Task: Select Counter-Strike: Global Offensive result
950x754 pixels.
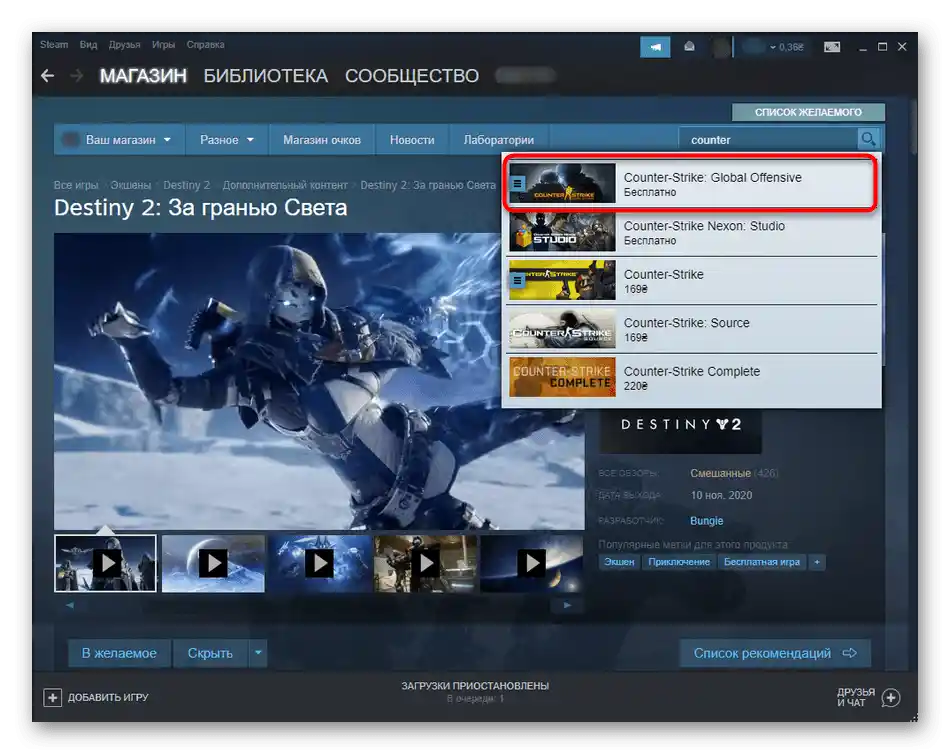Action: point(691,183)
